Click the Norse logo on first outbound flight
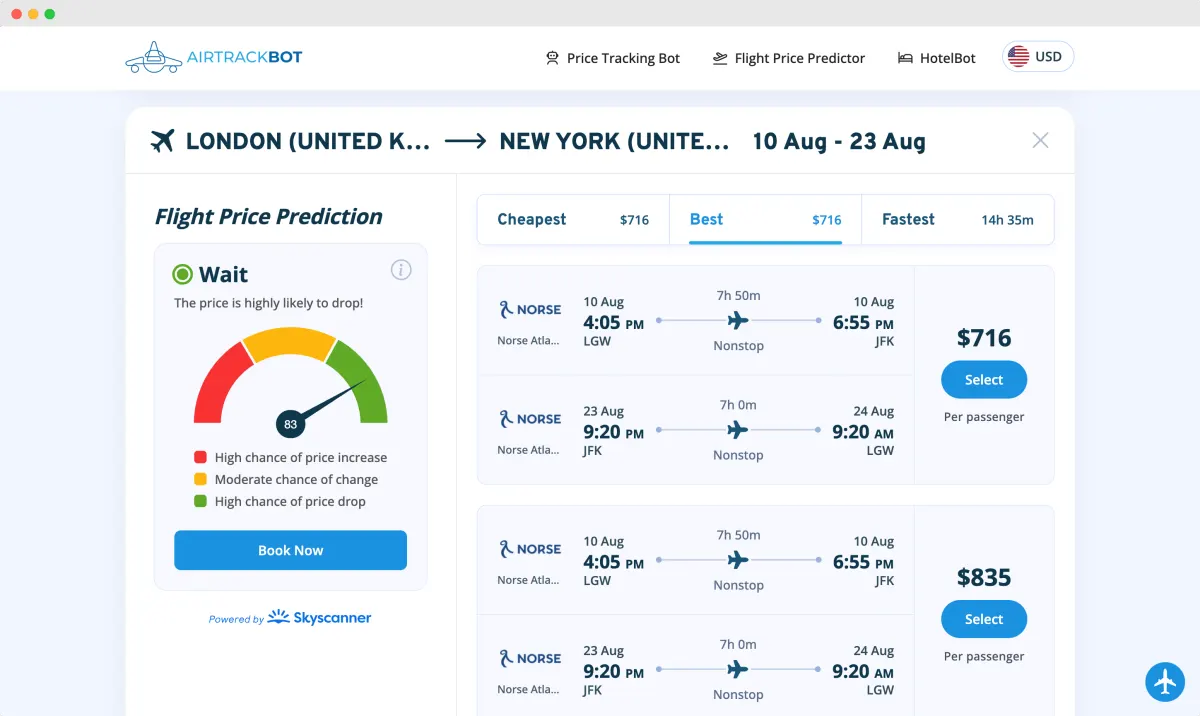Image resolution: width=1200 pixels, height=716 pixels. click(530, 310)
